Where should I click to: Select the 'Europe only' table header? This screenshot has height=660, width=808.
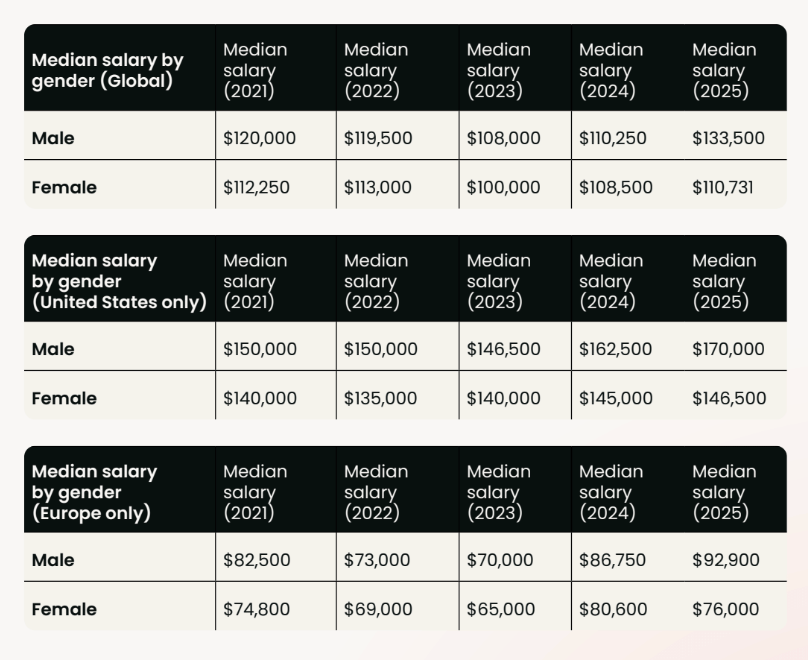(94, 492)
